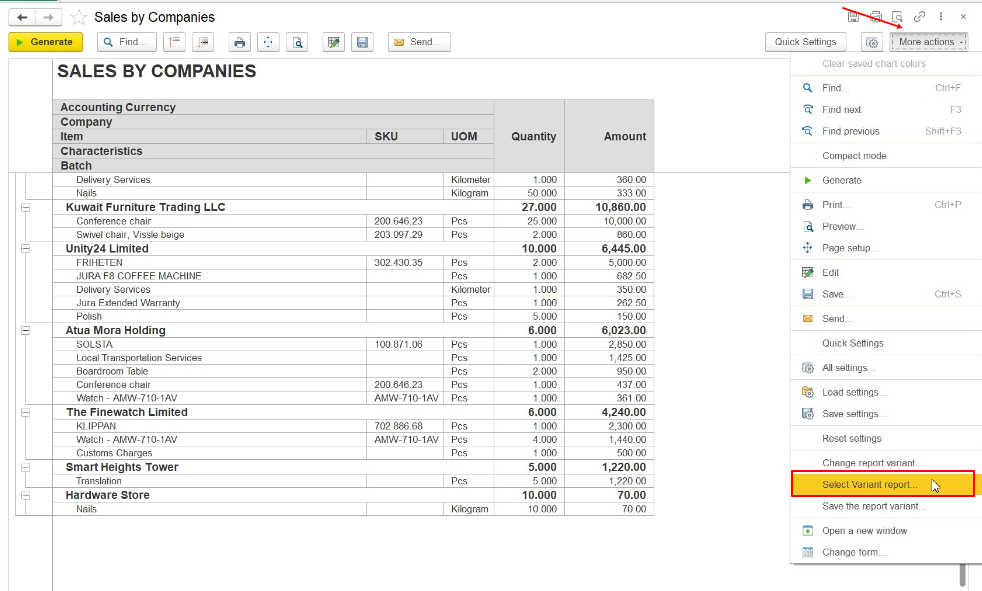Collapse the Atua Mora Holding group
The image size is (982, 591).
point(26,330)
